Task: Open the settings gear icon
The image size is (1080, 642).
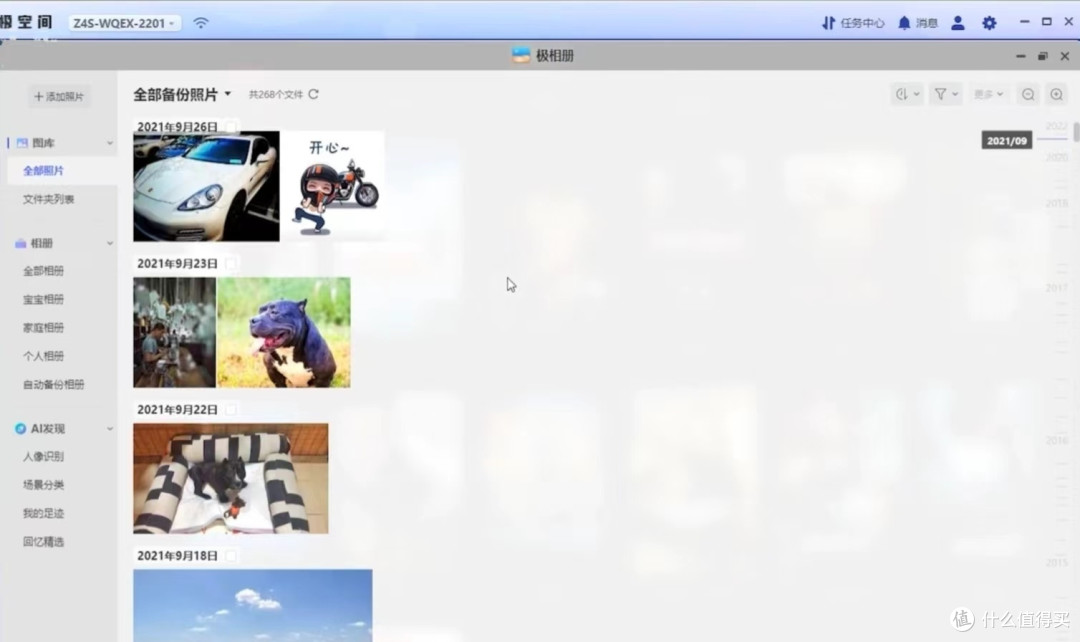Action: pos(989,23)
